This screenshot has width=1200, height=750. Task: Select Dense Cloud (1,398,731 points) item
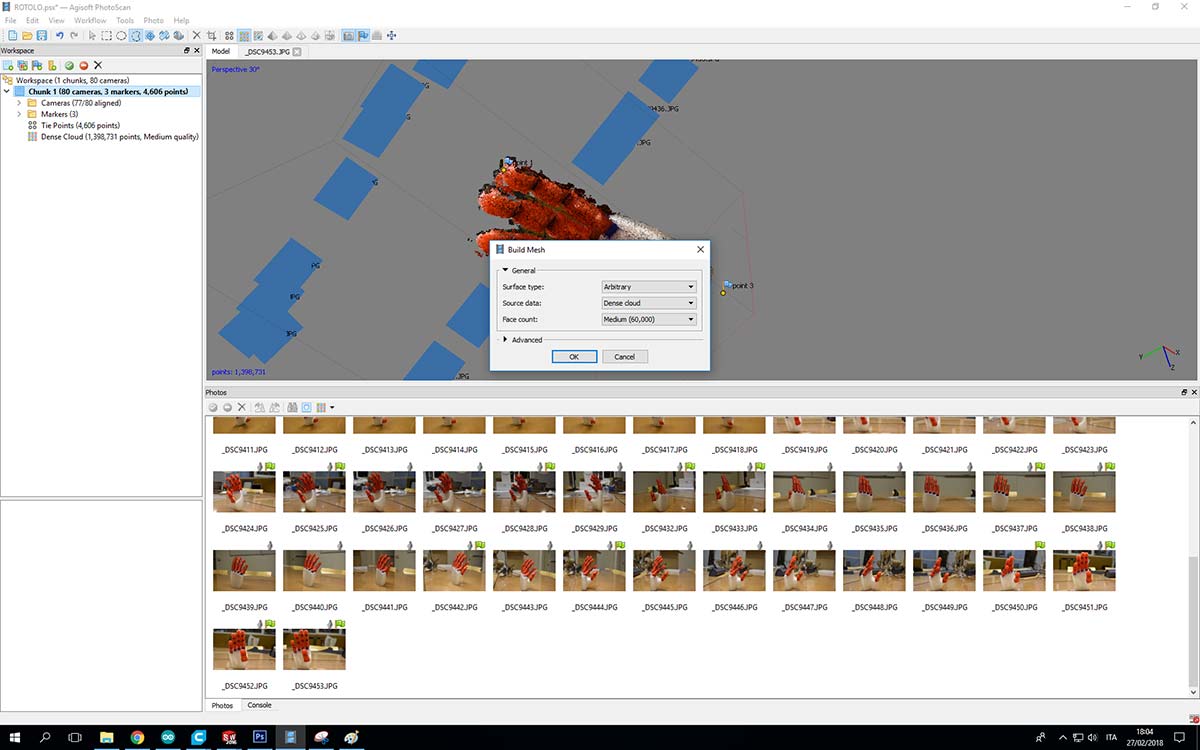119,137
